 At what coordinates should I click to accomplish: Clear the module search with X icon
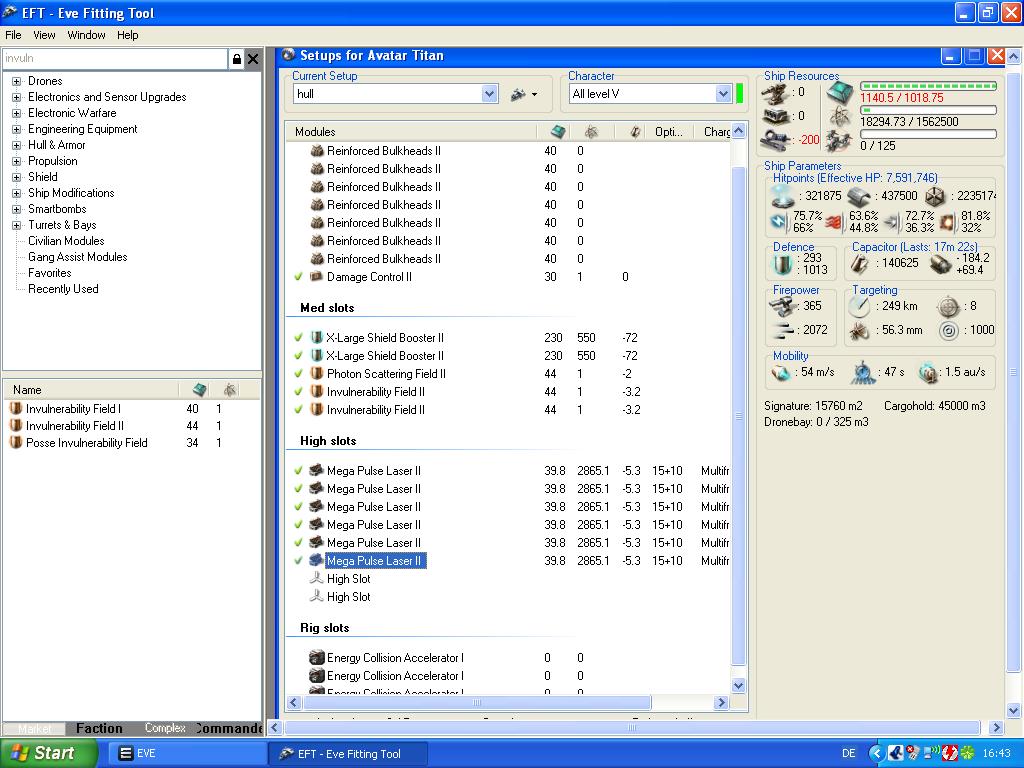coord(253,59)
